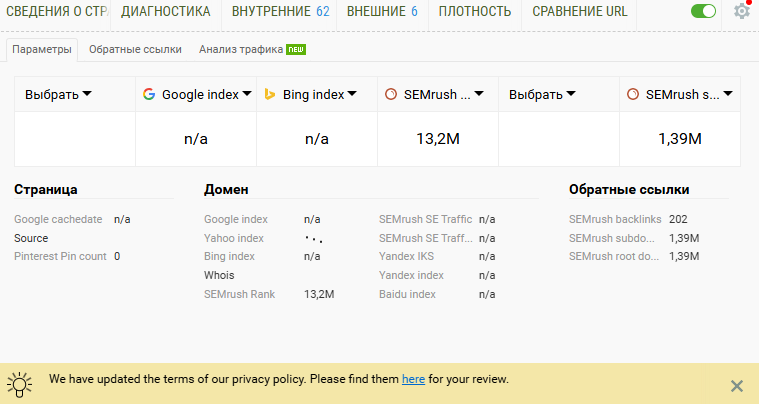The height and width of the screenshot is (404, 759).
Task: Click the Source link under Страница
Action: (31, 238)
